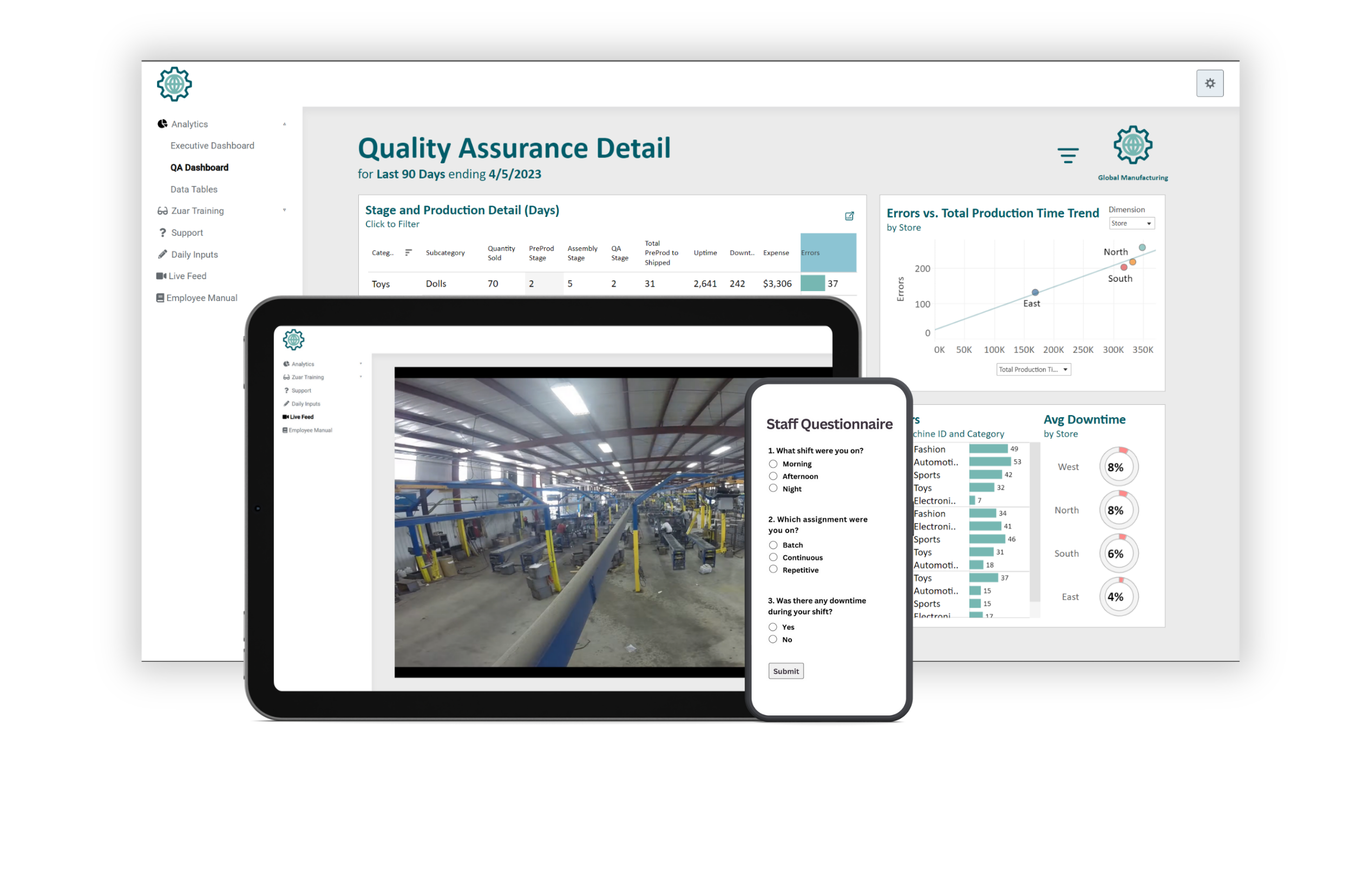This screenshot has height=896, width=1350.
Task: Open Executive Dashboard from the sidebar
Action: coord(212,146)
